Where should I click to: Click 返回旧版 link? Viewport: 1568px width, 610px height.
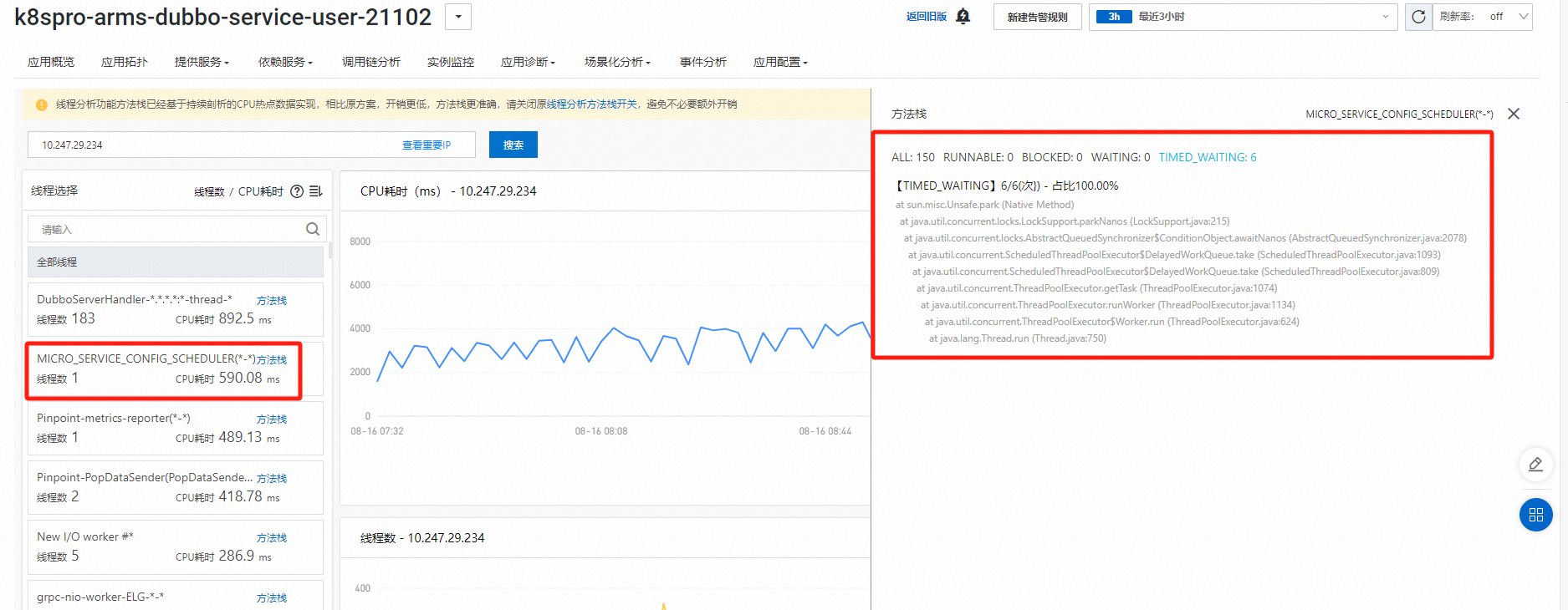tap(927, 17)
